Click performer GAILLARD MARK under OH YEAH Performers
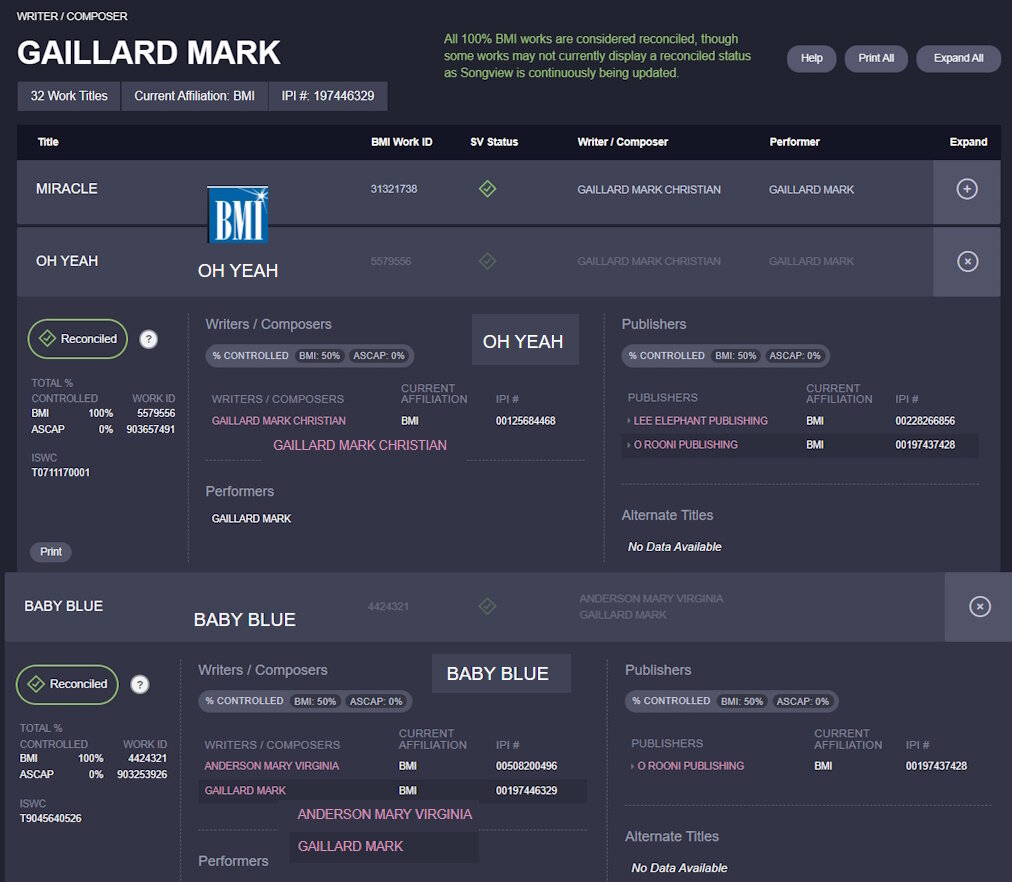This screenshot has width=1012, height=882. click(x=251, y=519)
